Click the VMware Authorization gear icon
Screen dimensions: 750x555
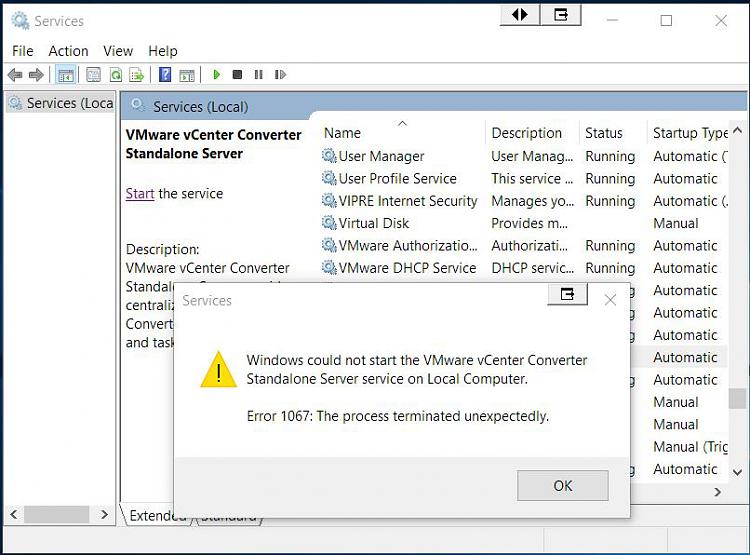(329, 245)
